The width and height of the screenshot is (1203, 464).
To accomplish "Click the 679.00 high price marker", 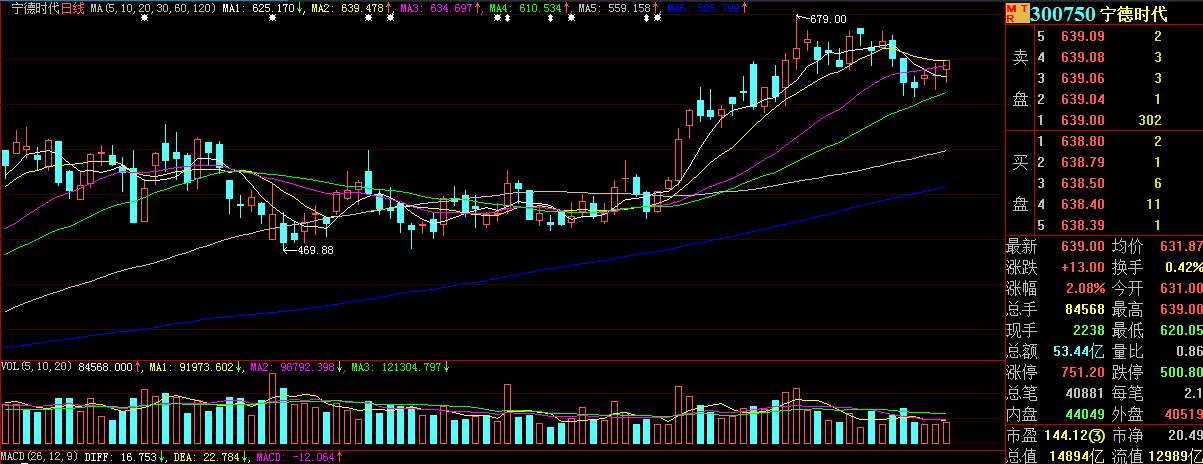I will 827,19.
